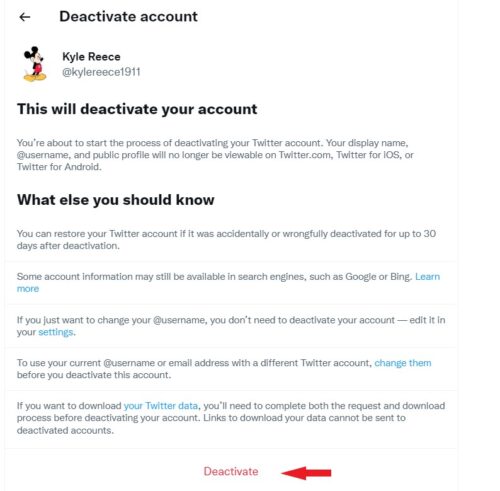Click the Deactivate button in red

coord(231,471)
